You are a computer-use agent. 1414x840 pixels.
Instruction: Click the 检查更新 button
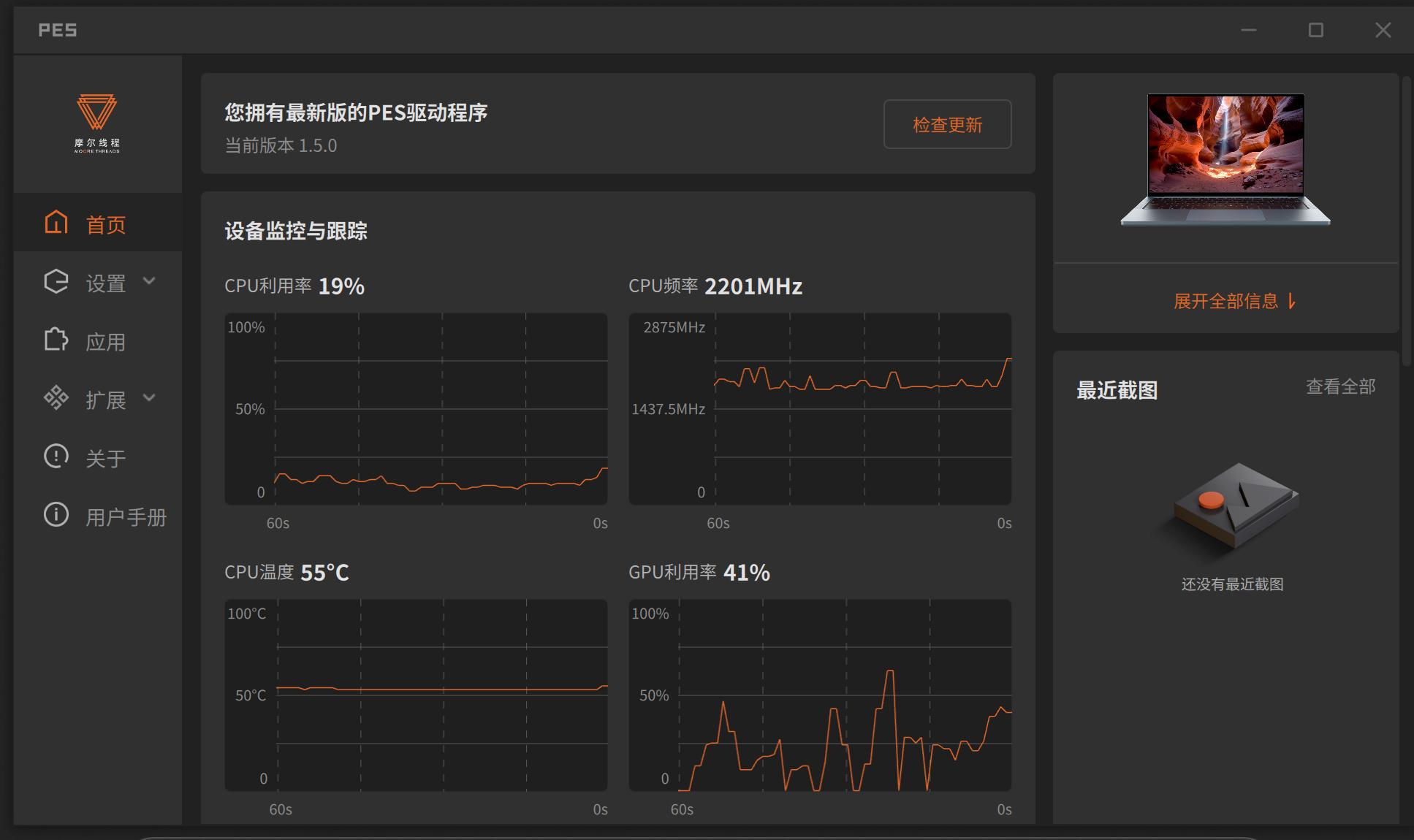click(x=947, y=124)
